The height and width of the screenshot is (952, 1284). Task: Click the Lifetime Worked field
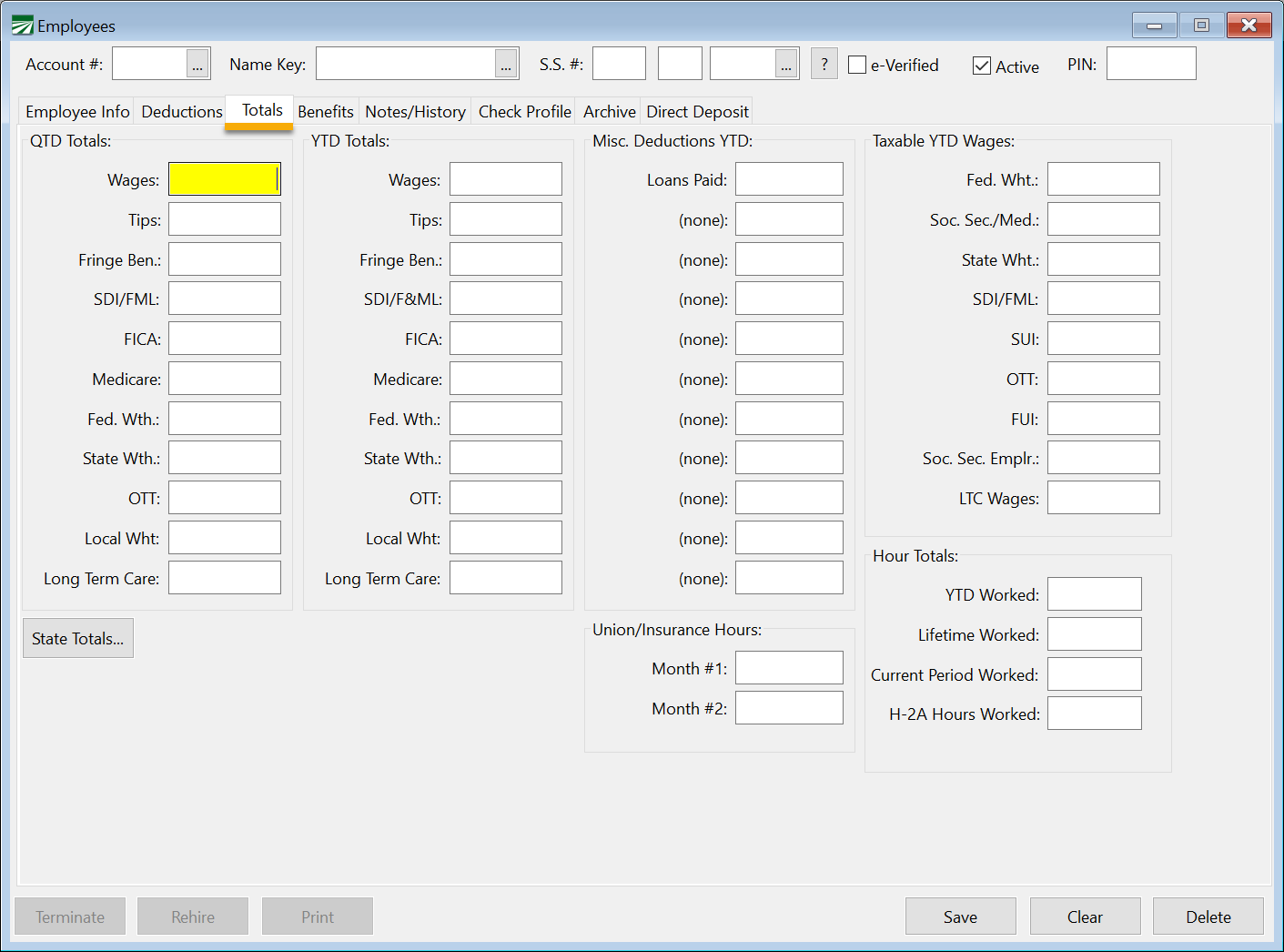(1095, 634)
